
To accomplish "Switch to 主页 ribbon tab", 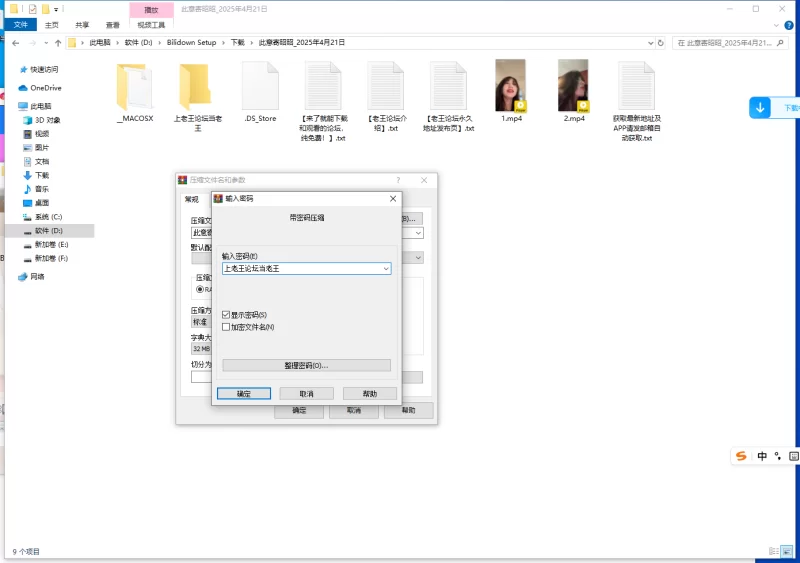I will tap(52, 25).
